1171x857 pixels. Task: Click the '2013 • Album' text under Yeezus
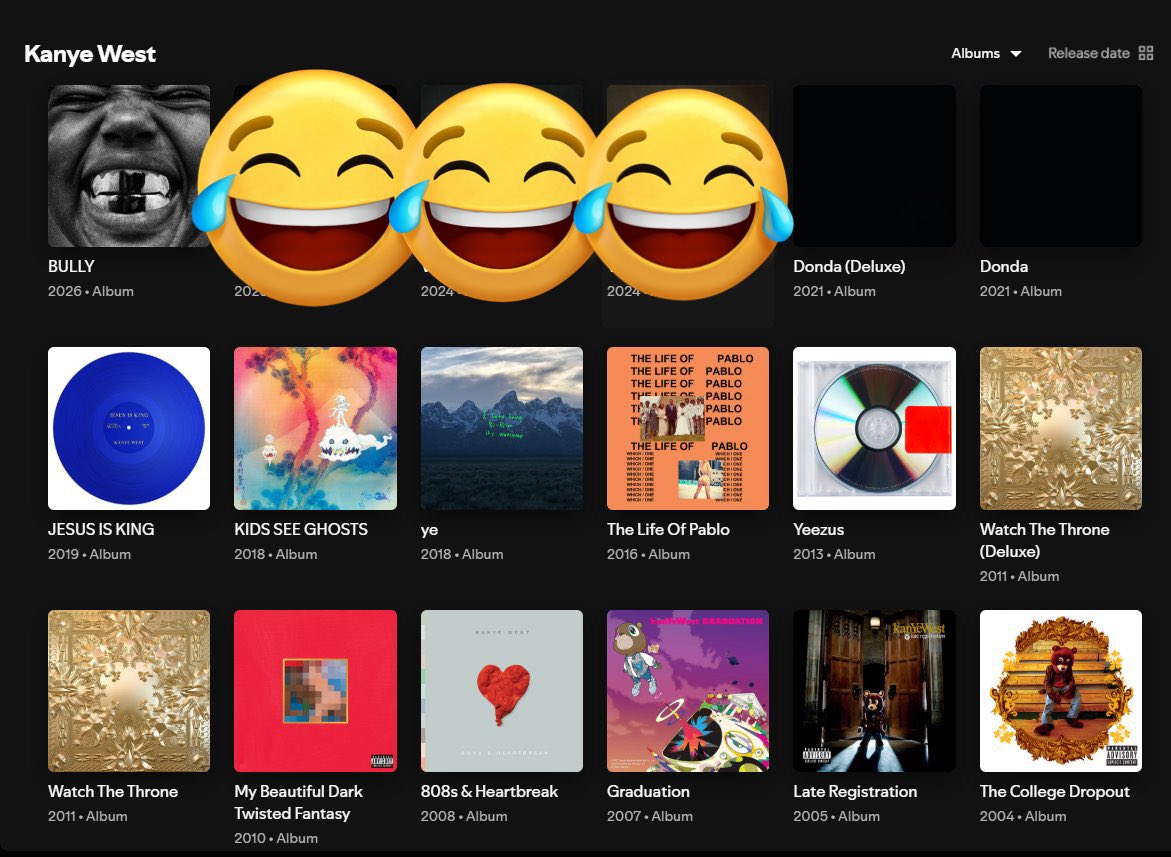[834, 554]
